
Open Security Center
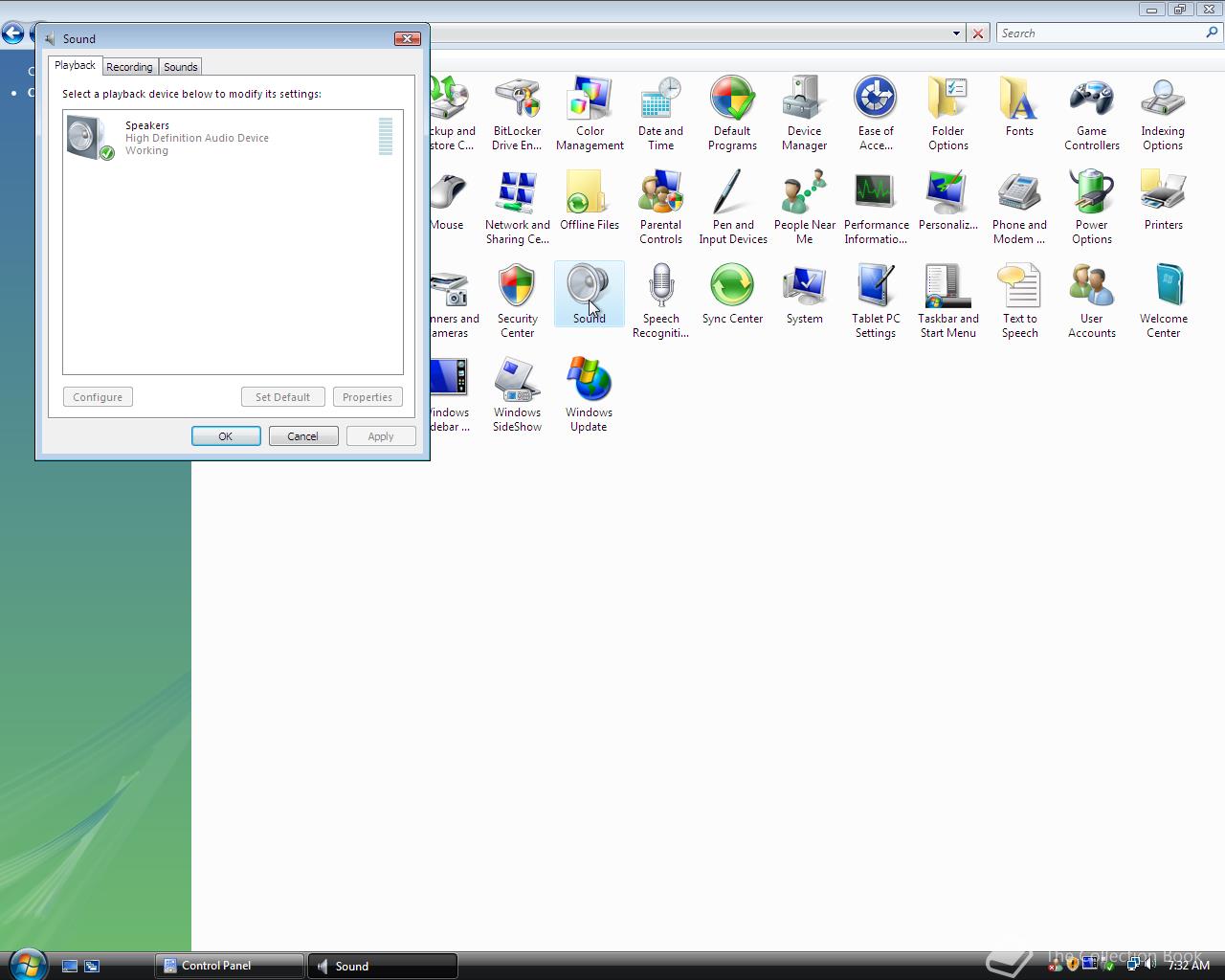(x=517, y=301)
